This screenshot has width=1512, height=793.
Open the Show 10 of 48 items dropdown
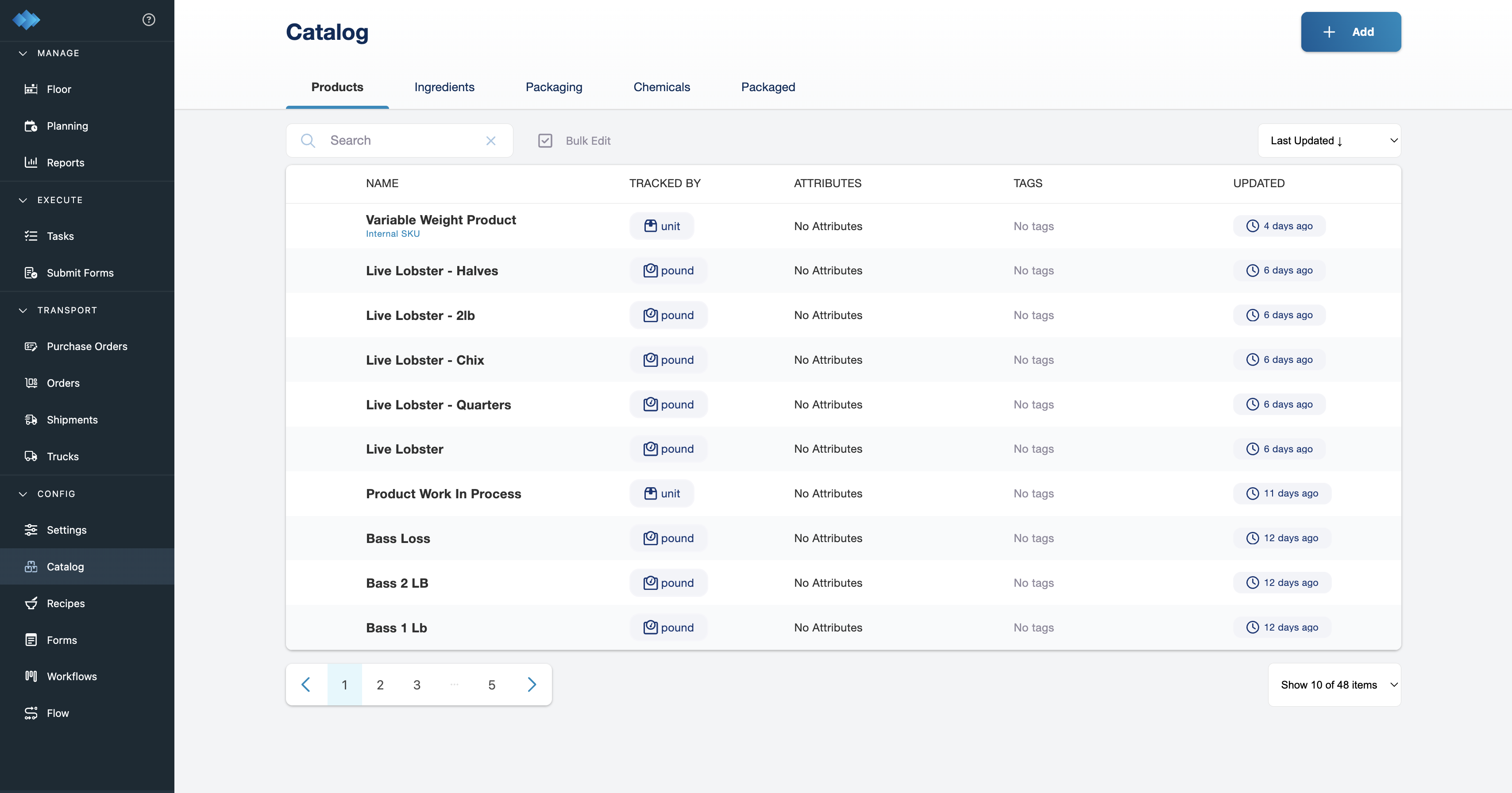tap(1334, 685)
